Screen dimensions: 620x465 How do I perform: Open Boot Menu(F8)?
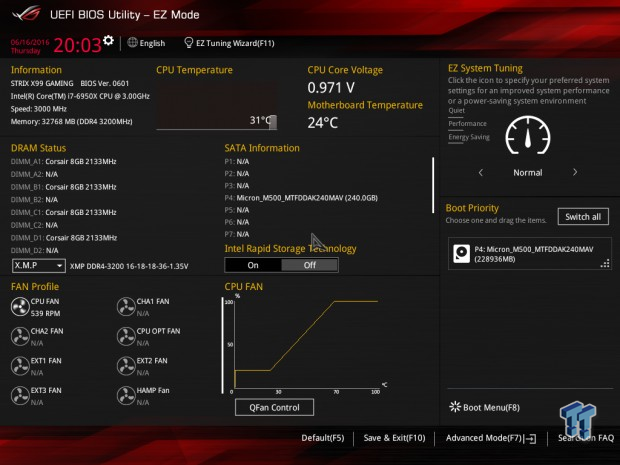(491, 407)
